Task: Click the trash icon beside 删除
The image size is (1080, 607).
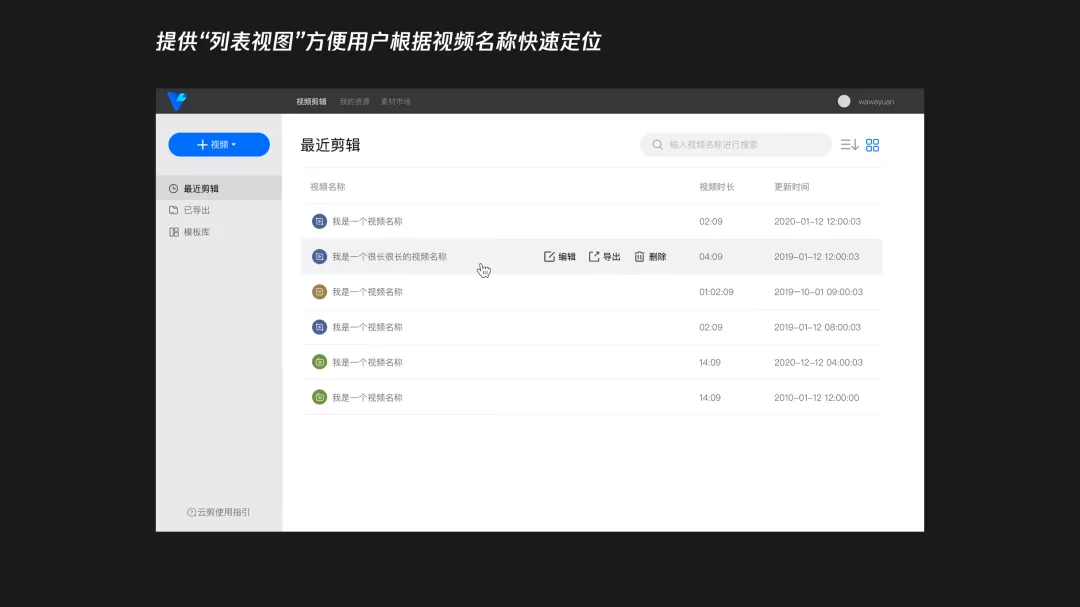Action: coord(639,256)
